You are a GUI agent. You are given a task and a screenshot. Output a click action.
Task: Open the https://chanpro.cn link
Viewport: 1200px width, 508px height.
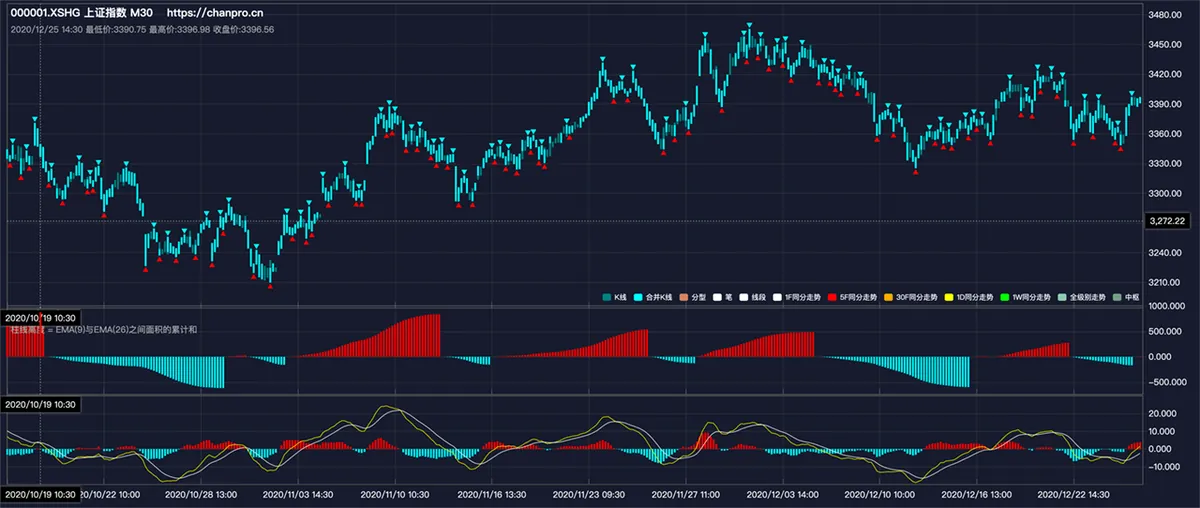215,14
